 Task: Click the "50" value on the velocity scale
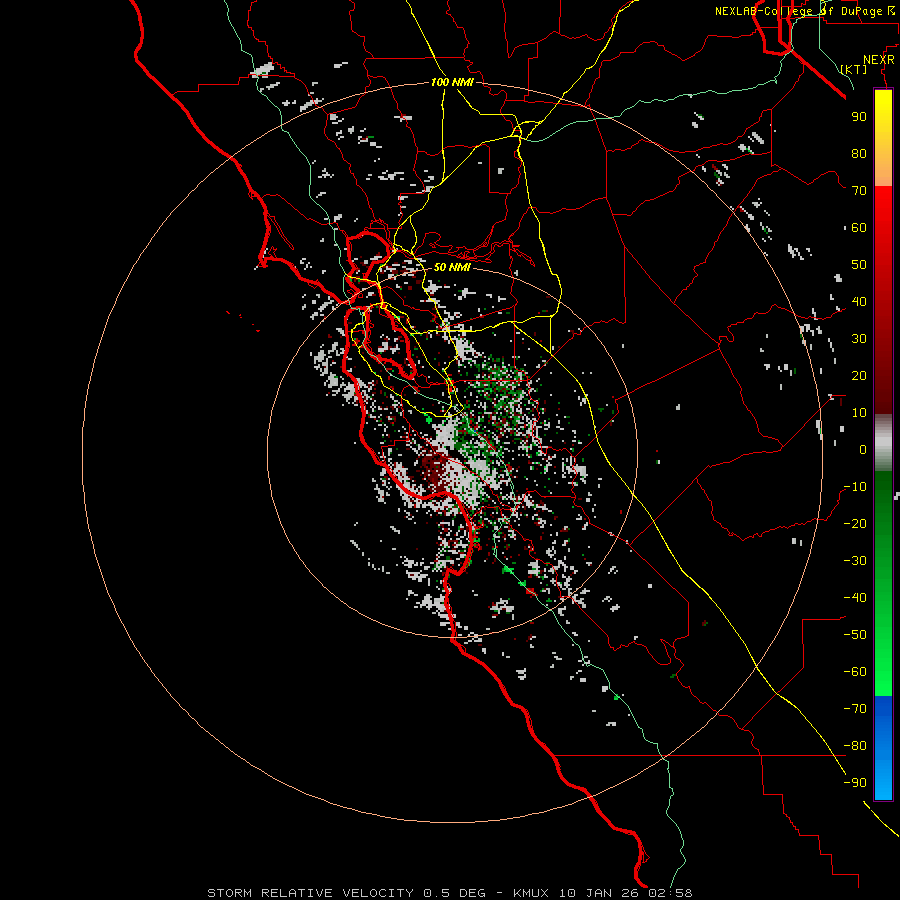pyautogui.click(x=859, y=265)
